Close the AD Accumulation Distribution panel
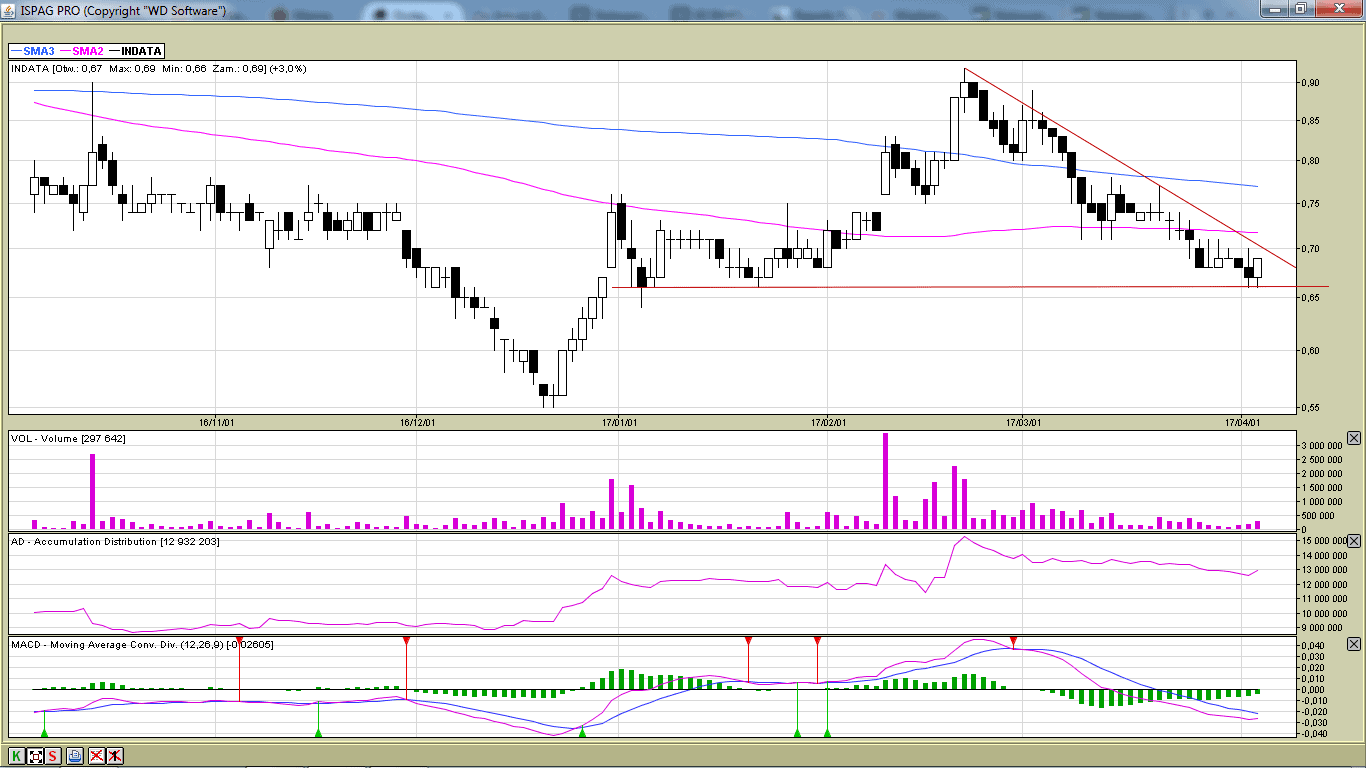1370x772 pixels. [1354, 541]
